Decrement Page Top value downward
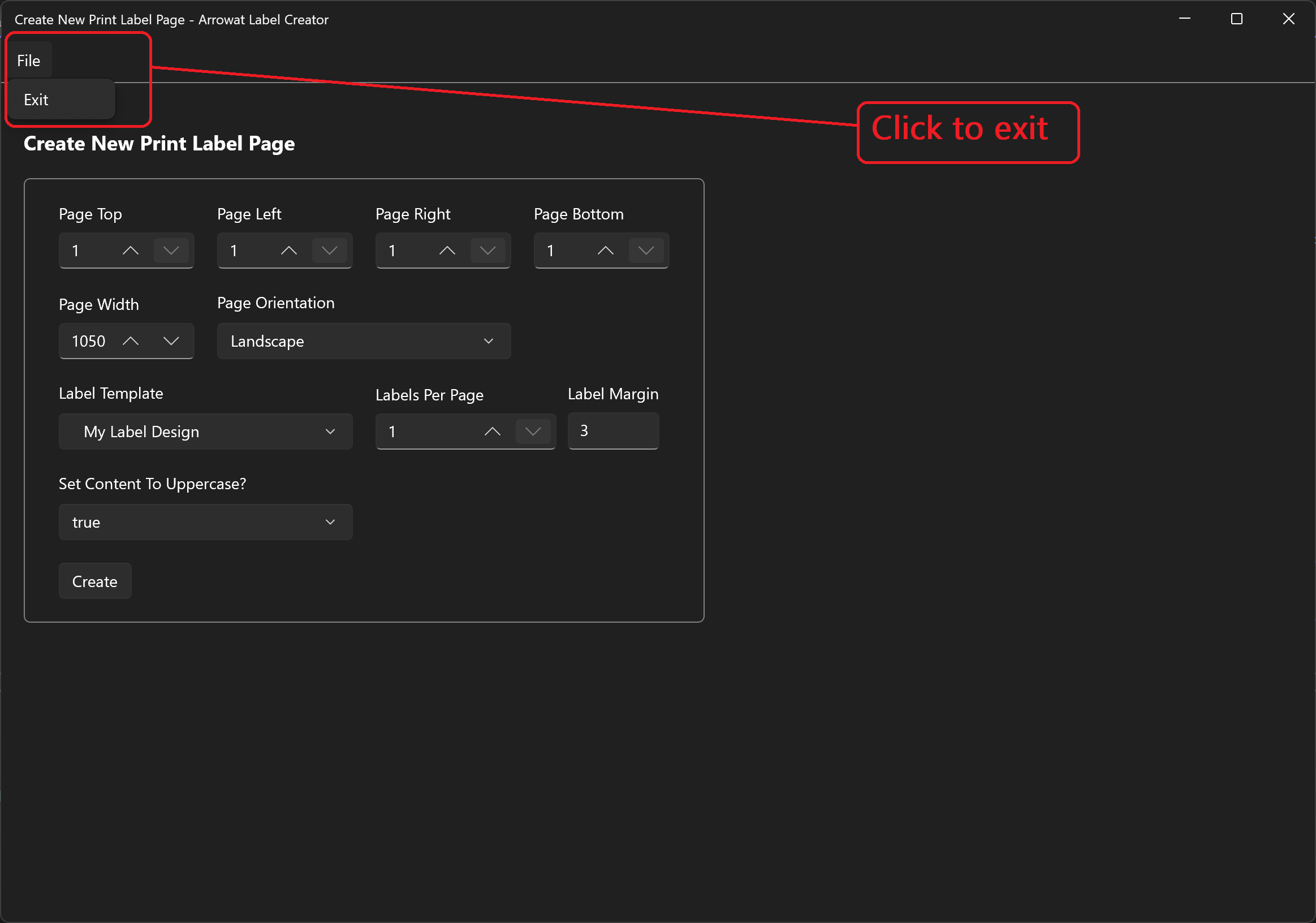Viewport: 1316px width, 923px height. coord(171,250)
